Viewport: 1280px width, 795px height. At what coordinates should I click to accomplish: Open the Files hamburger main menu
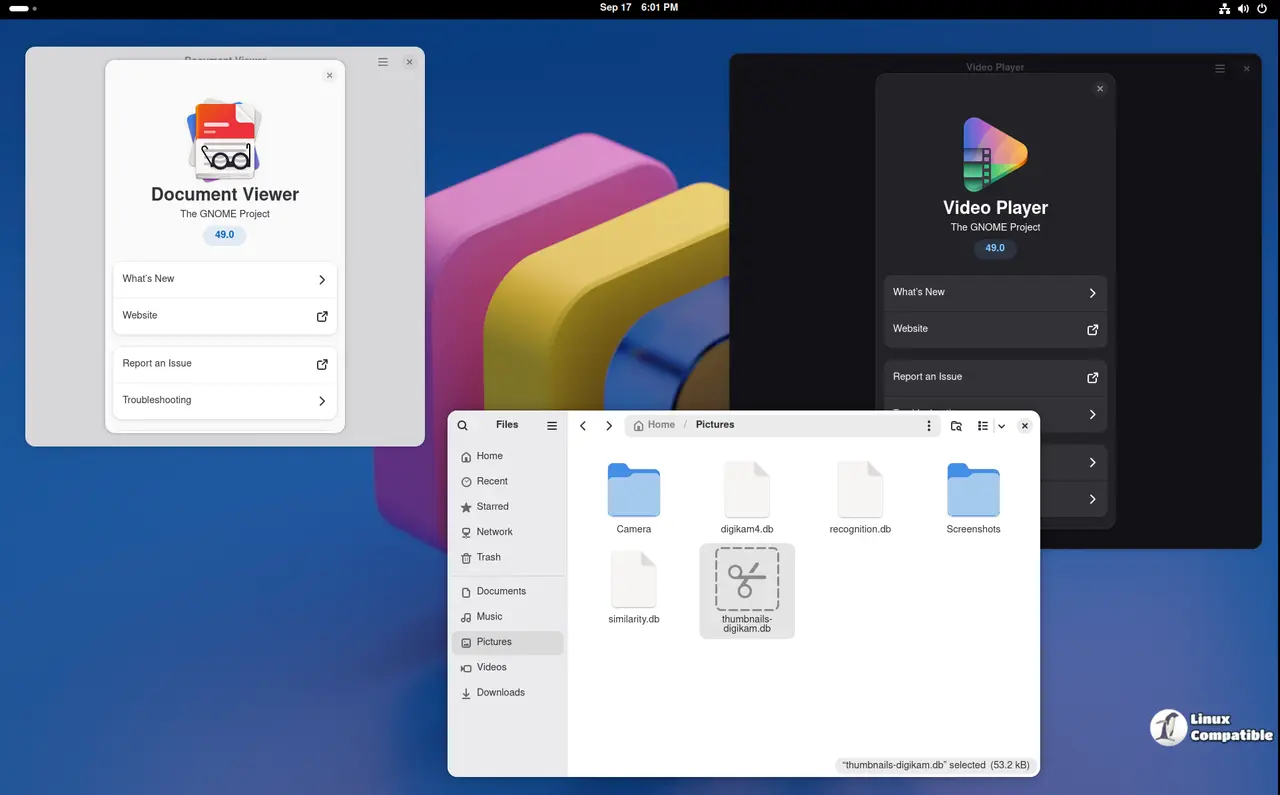tap(552, 425)
